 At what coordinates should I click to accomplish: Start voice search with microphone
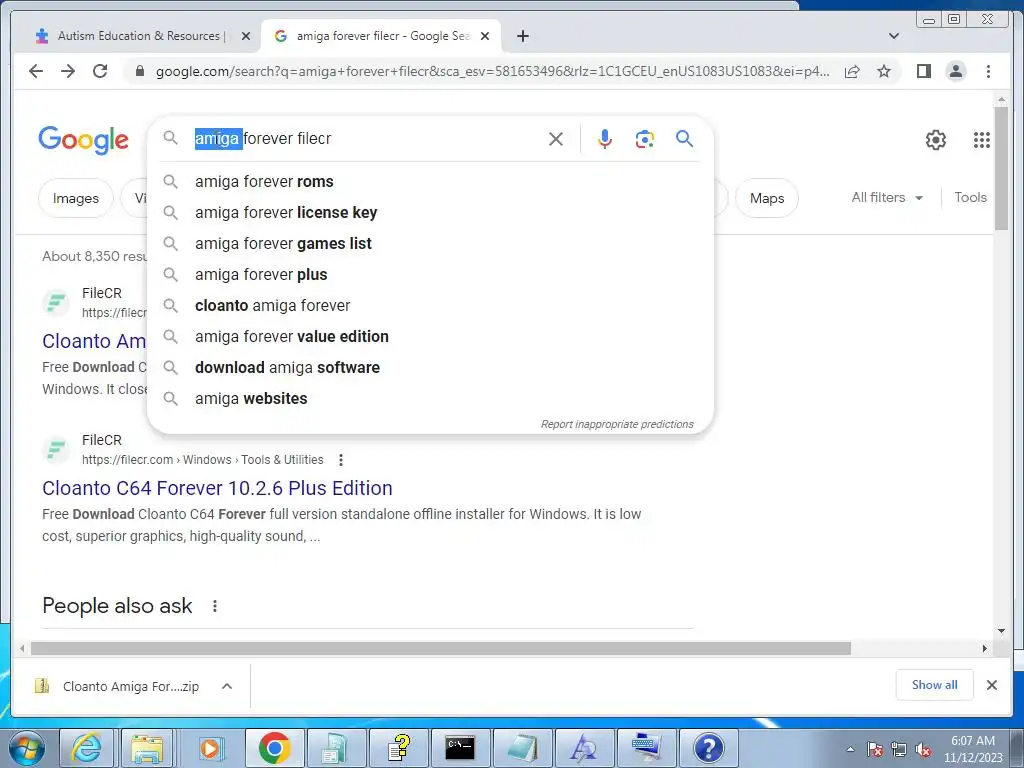coord(605,139)
